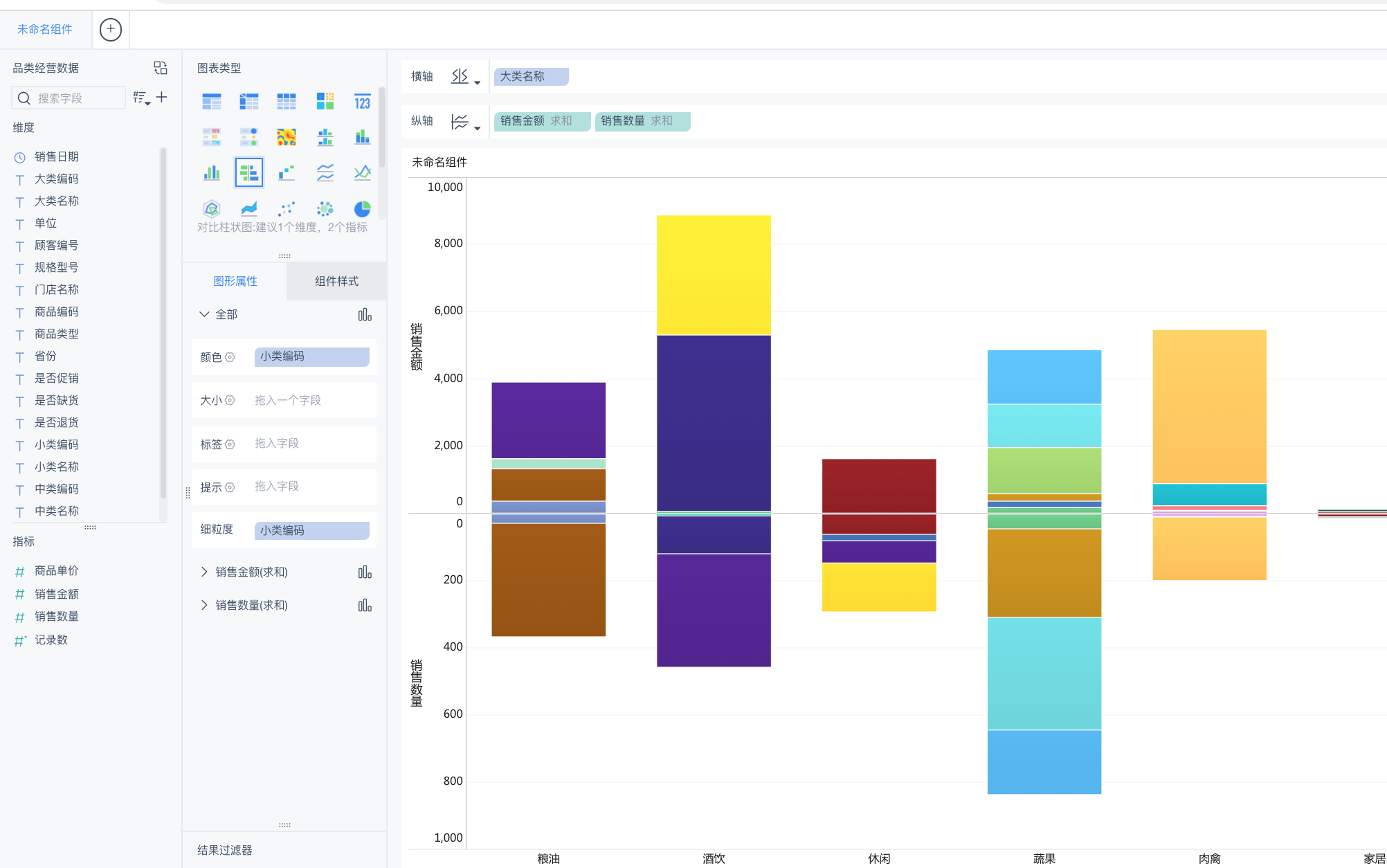Switch to 图形属性 tab
Viewport: 1387px width, 868px height.
tap(235, 281)
